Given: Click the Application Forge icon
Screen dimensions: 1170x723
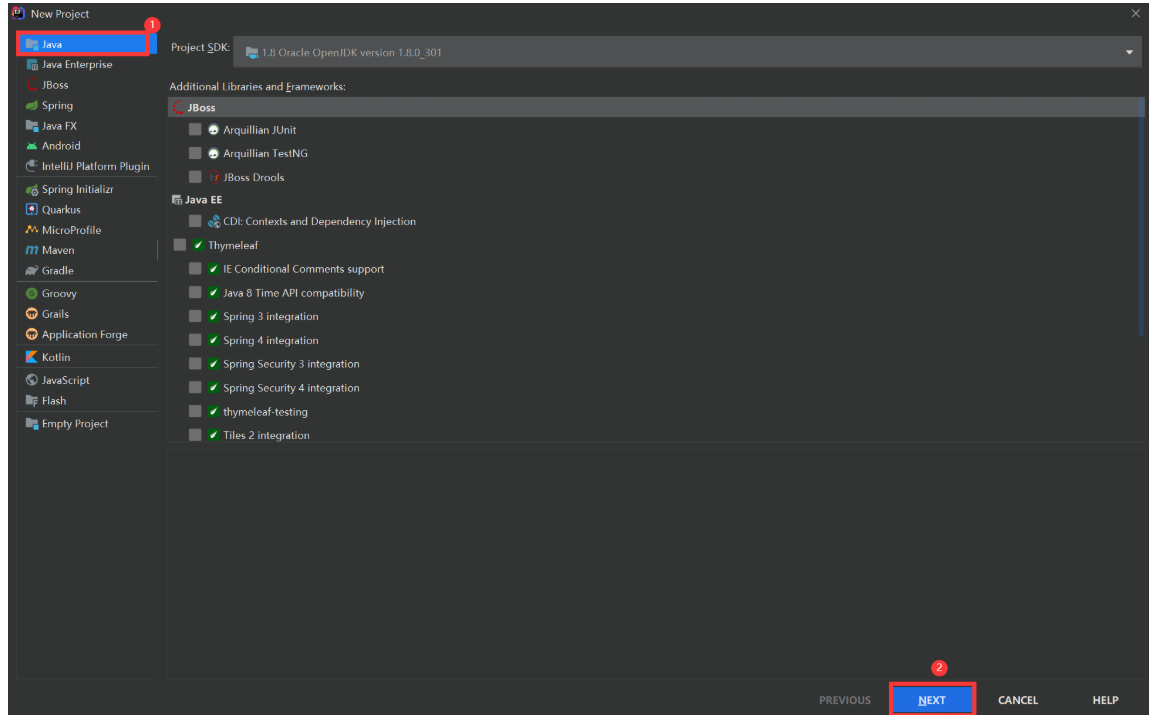Looking at the screenshot, I should pos(31,334).
